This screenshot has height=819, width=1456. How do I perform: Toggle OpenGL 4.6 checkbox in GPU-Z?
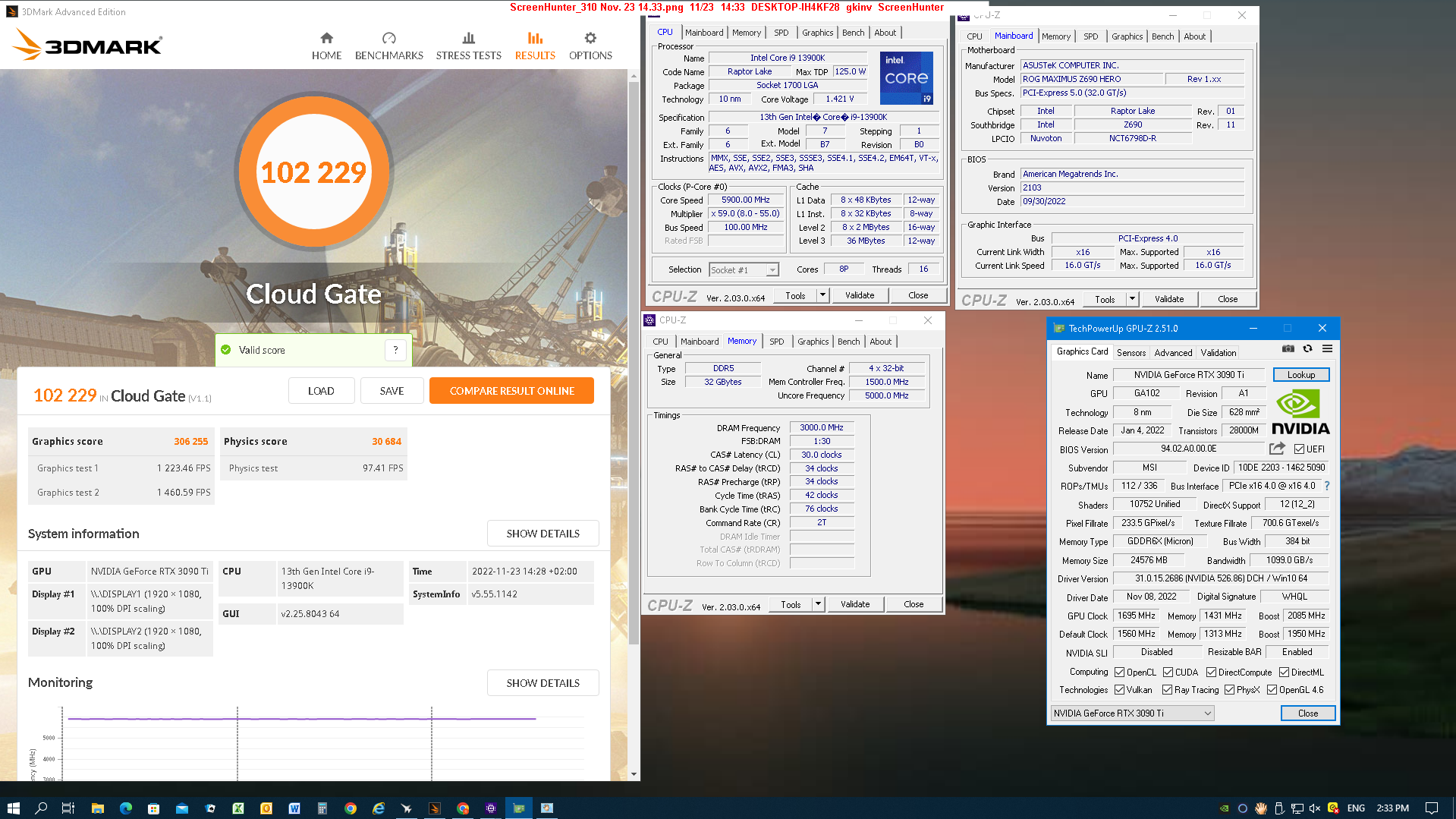1272,689
